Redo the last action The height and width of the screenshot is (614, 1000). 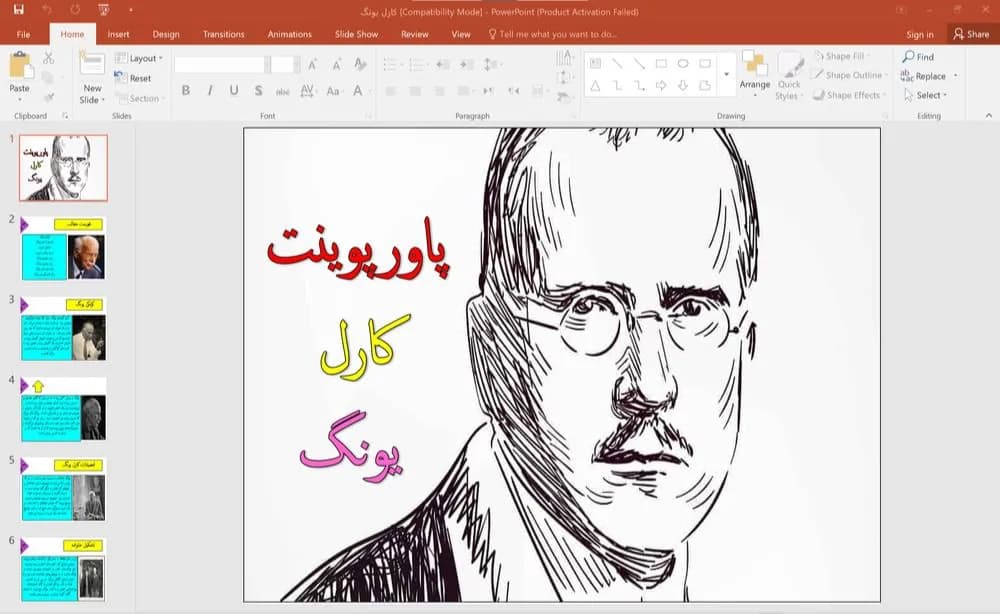tap(75, 10)
